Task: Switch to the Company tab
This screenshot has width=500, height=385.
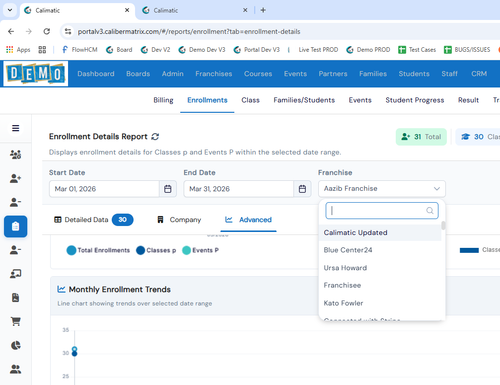Action: pyautogui.click(x=179, y=220)
